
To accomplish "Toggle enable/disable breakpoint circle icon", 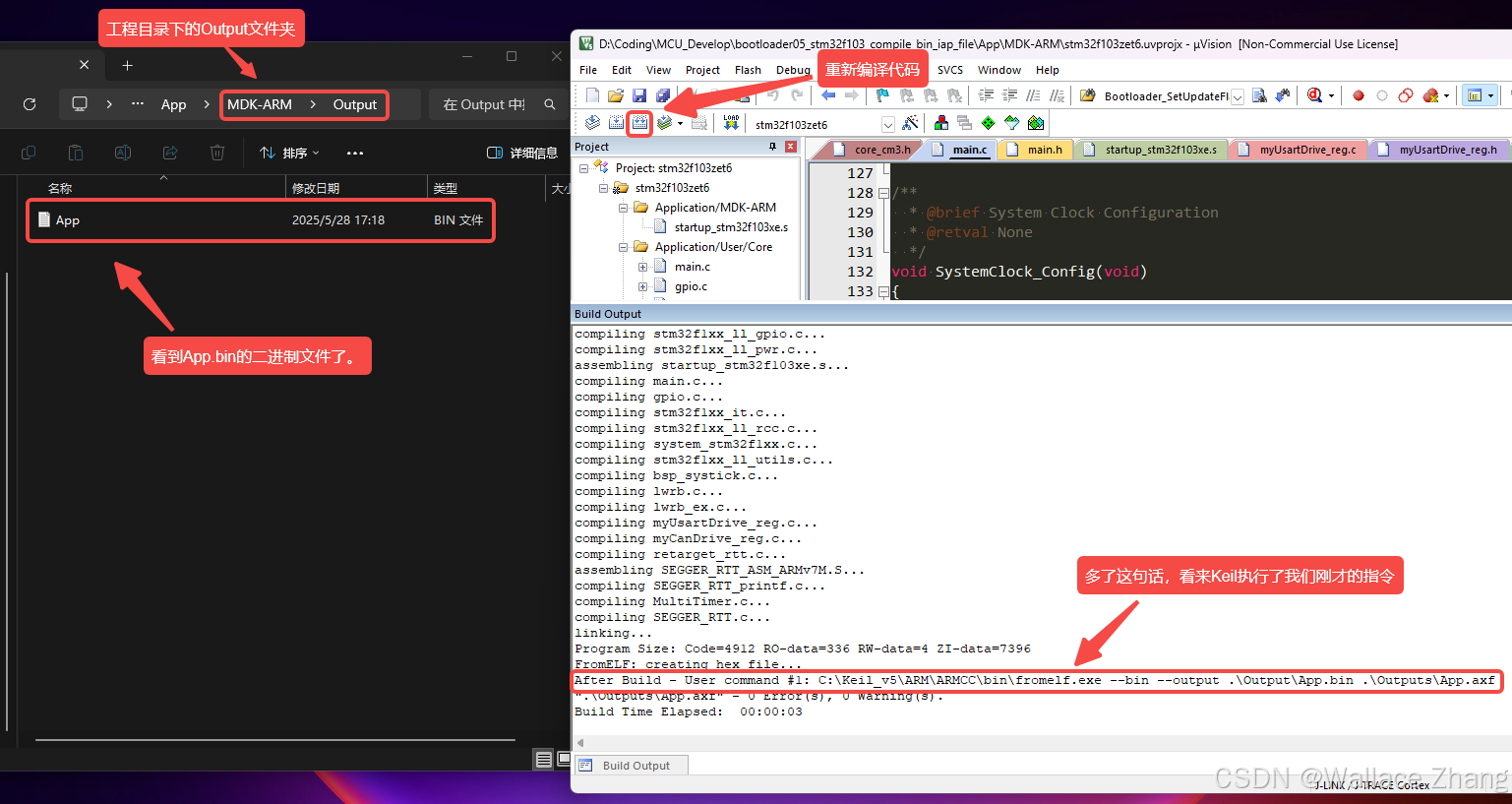I will pyautogui.click(x=1382, y=95).
